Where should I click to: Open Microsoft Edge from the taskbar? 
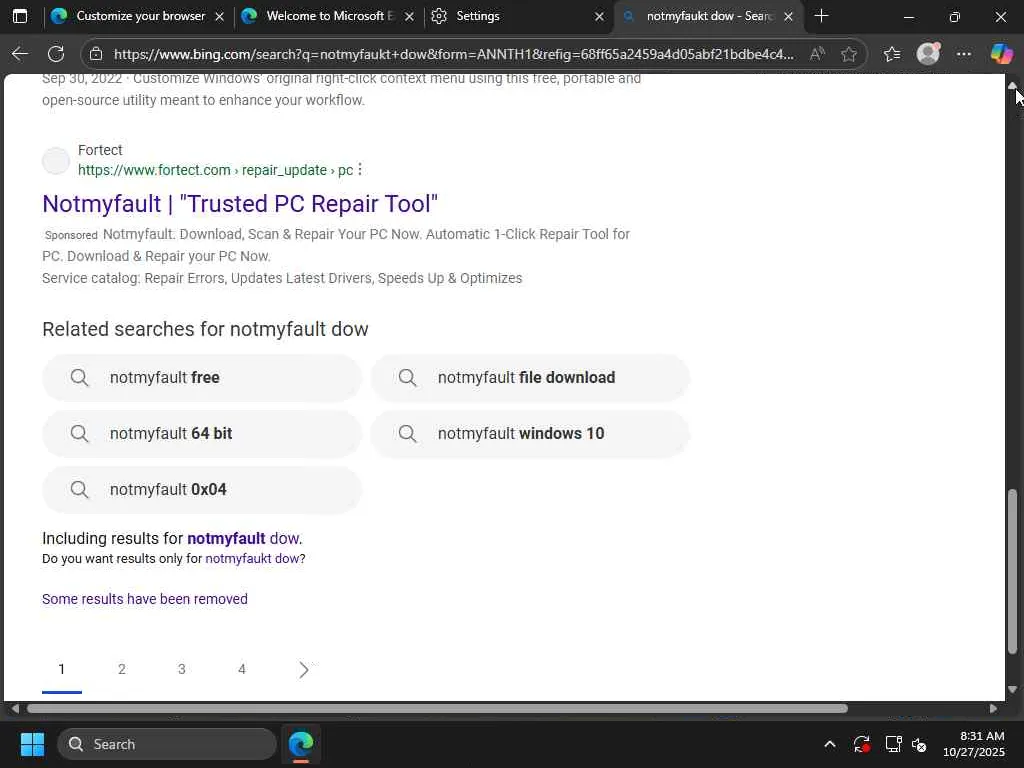point(301,744)
